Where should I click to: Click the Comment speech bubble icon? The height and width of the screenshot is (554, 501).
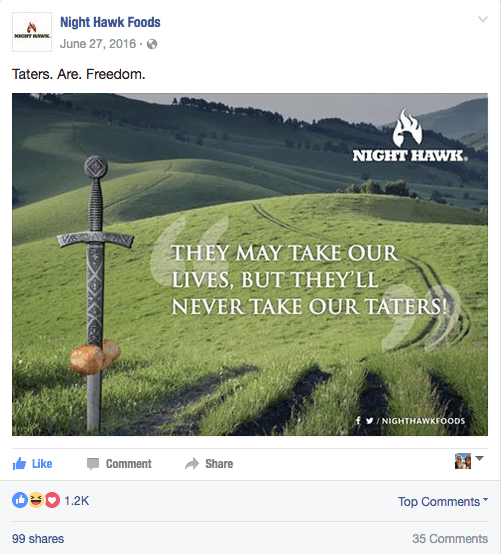point(93,464)
